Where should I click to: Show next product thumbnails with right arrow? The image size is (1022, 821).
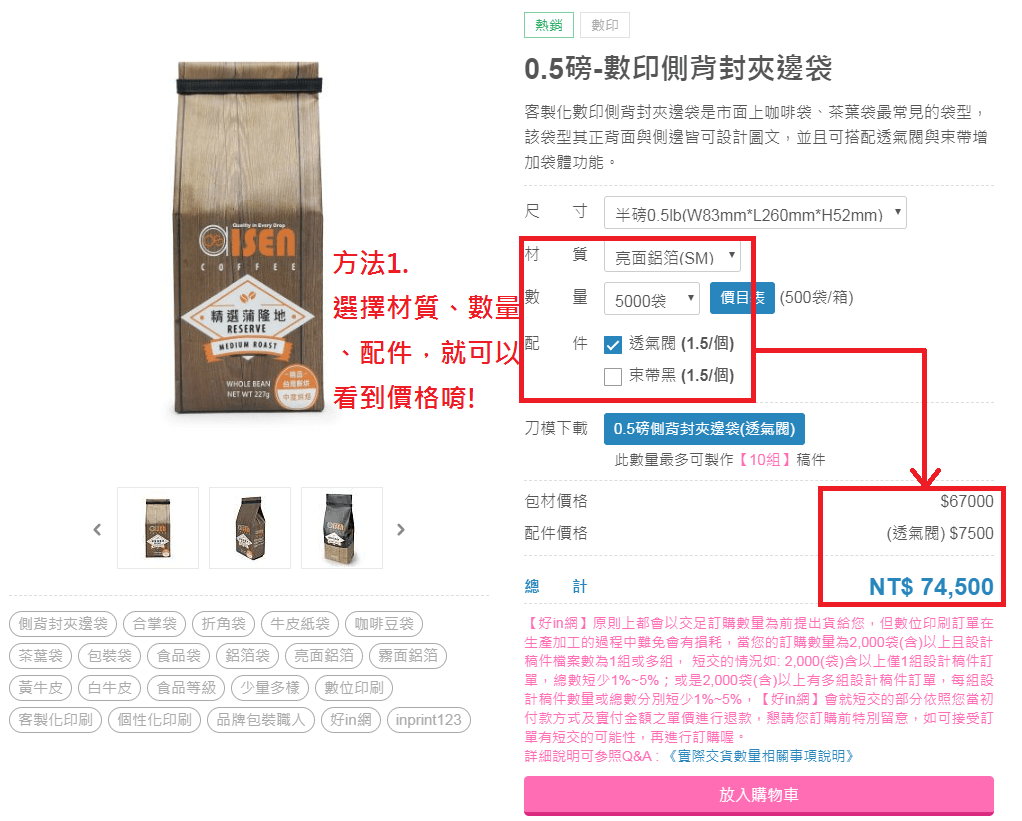point(401,529)
